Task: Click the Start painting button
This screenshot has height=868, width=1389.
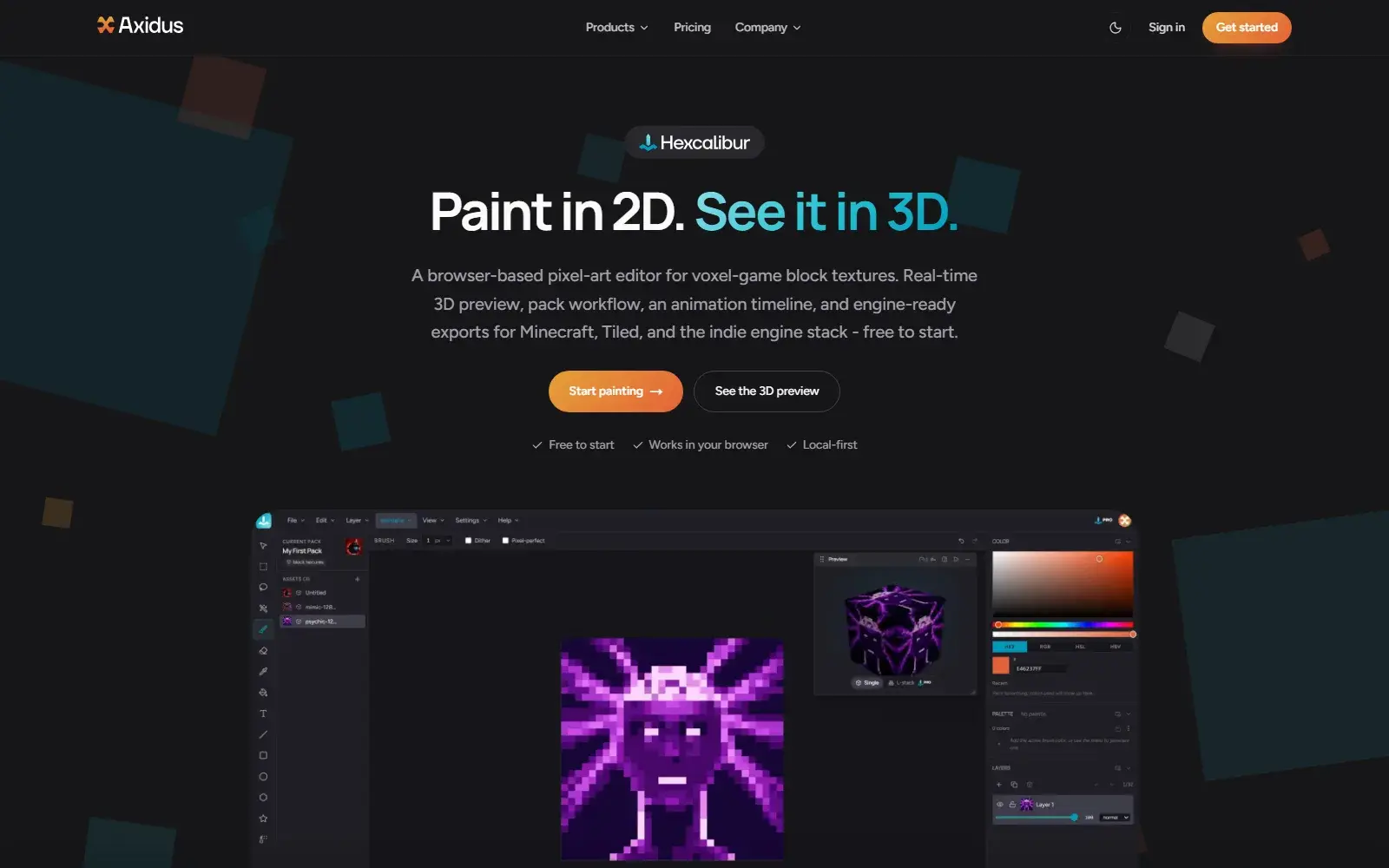Action: tap(616, 391)
